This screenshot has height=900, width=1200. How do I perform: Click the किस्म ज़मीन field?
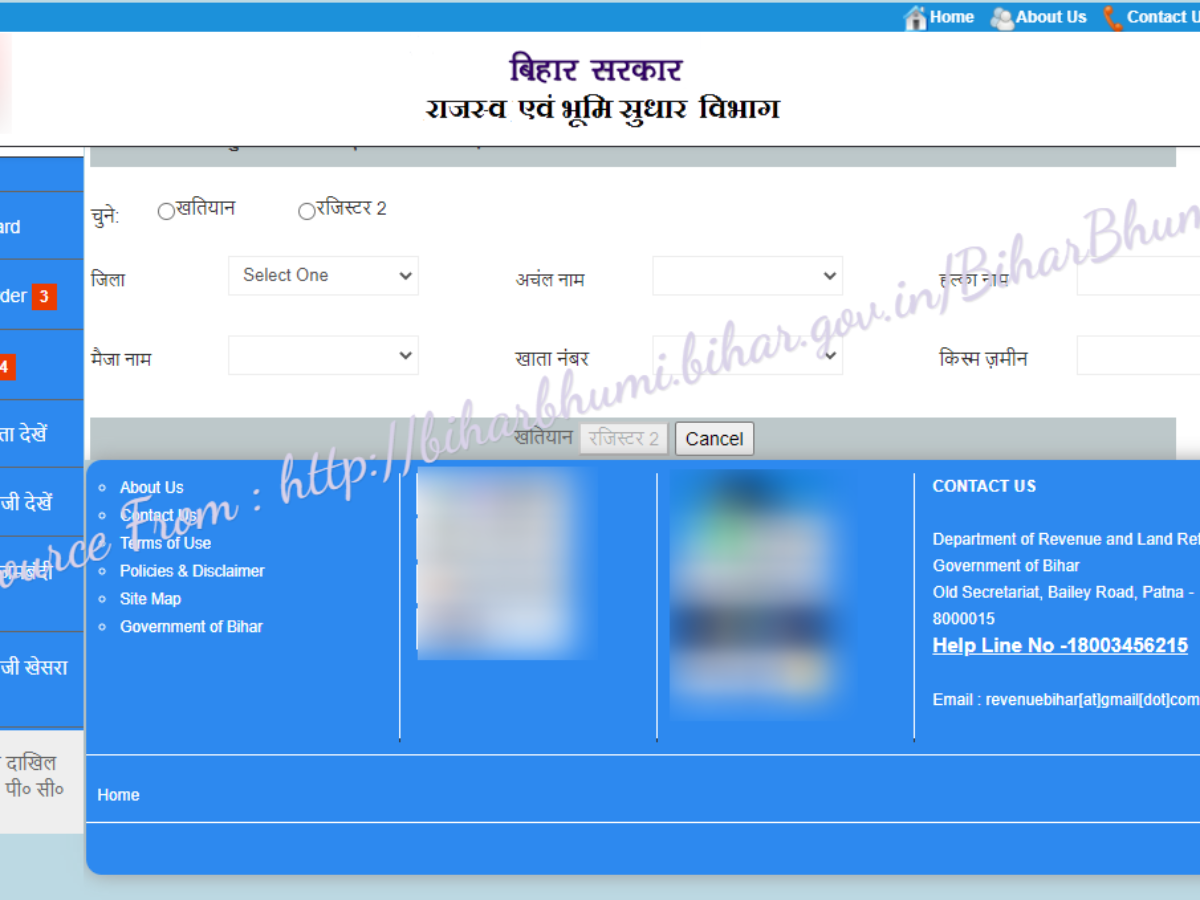(1138, 355)
